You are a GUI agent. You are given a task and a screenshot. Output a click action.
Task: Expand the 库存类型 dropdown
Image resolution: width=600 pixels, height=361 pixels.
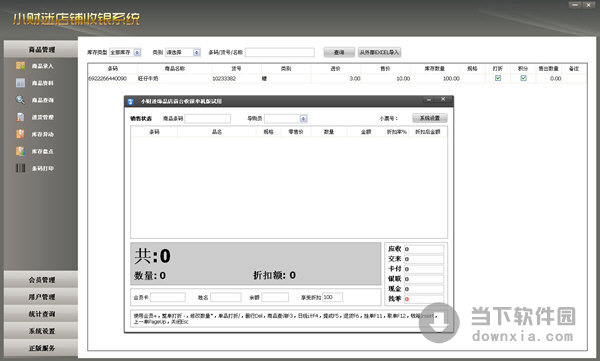pyautogui.click(x=137, y=52)
